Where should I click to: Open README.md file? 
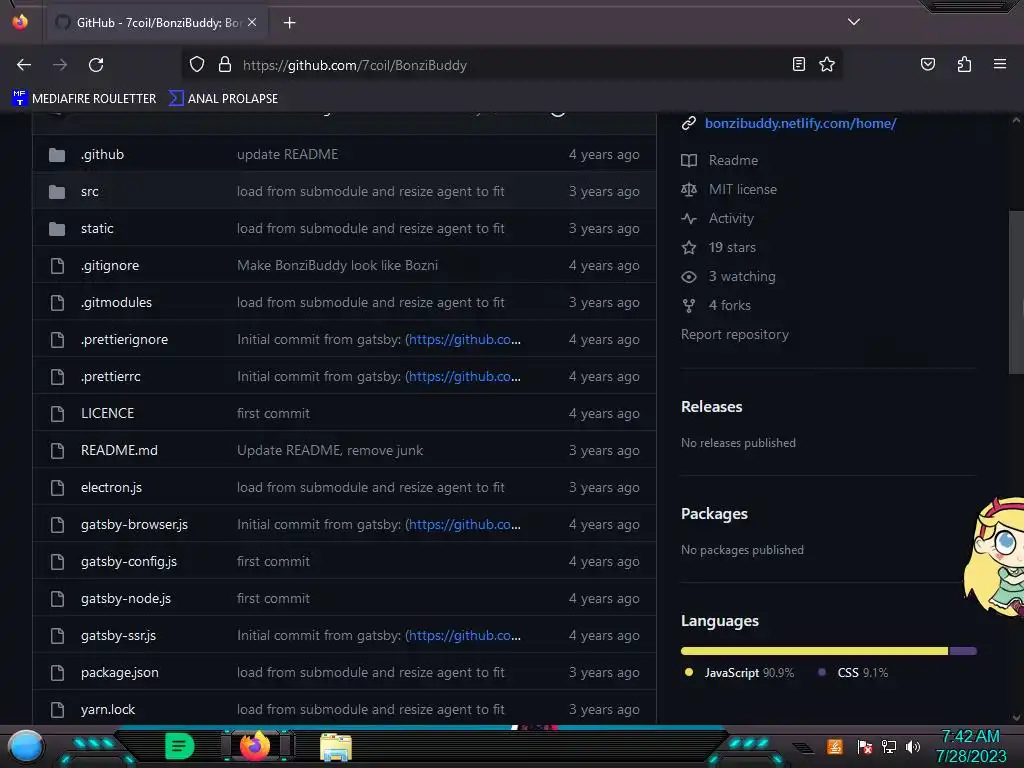[x=120, y=451]
